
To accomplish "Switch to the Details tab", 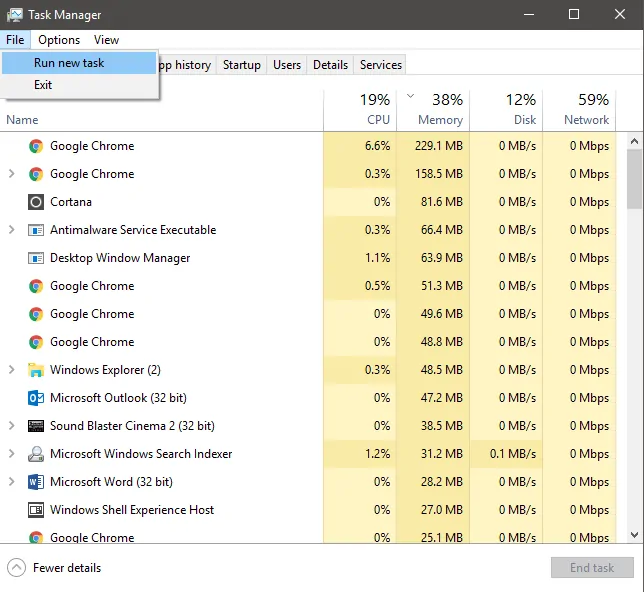I will (x=330, y=65).
